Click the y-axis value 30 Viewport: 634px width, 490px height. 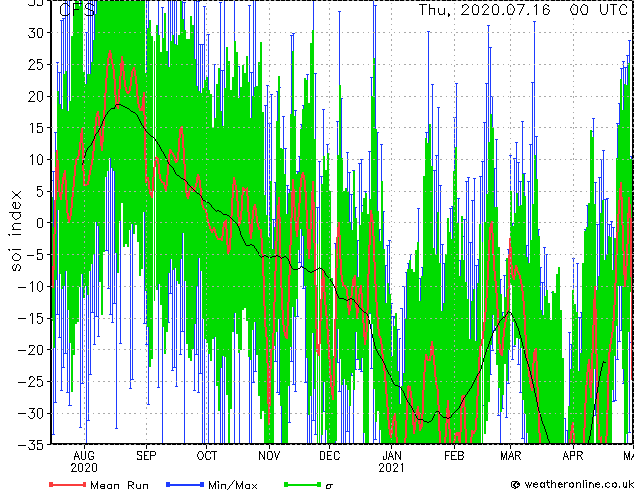(36, 33)
